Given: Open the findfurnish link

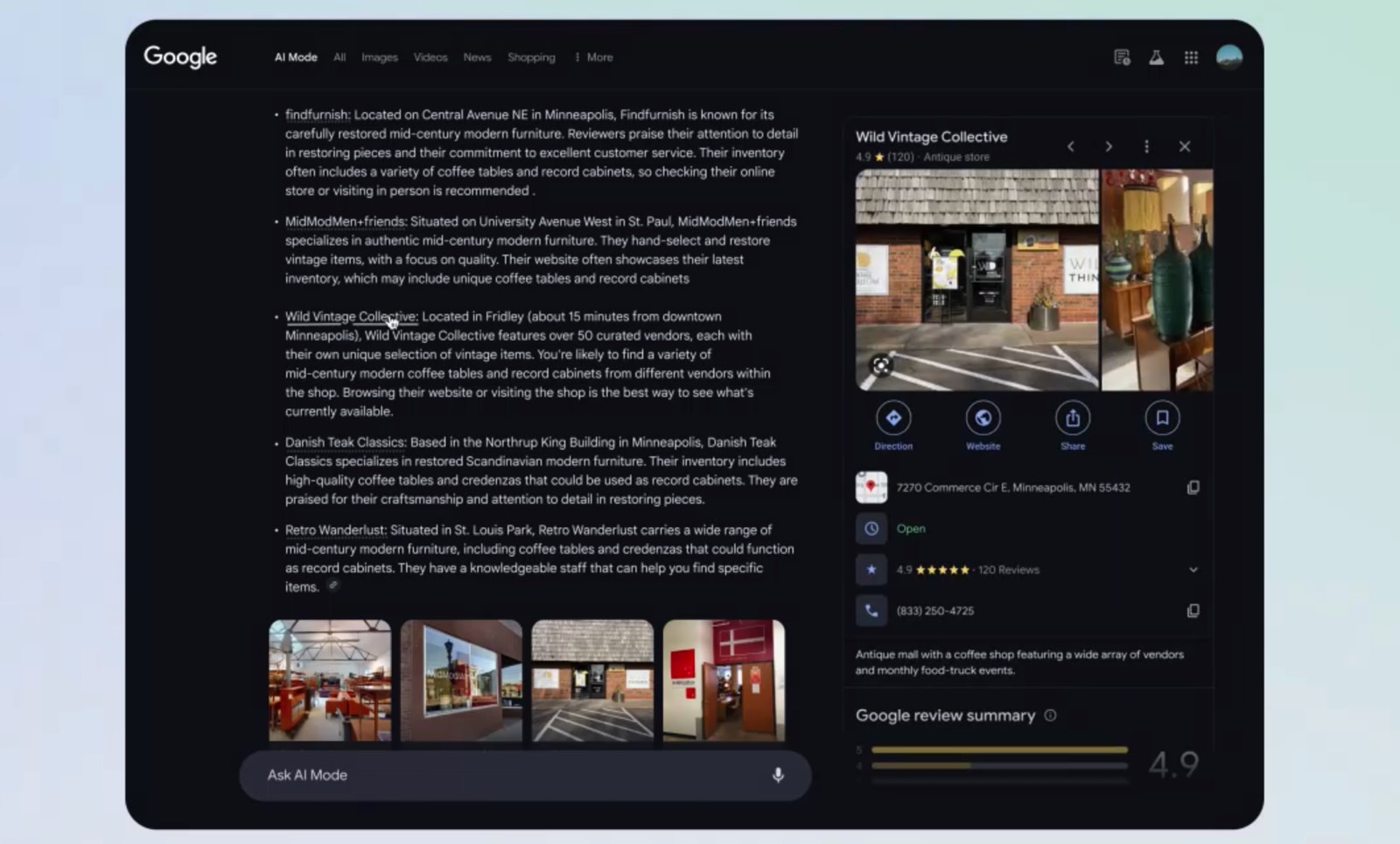Looking at the screenshot, I should click(318, 115).
